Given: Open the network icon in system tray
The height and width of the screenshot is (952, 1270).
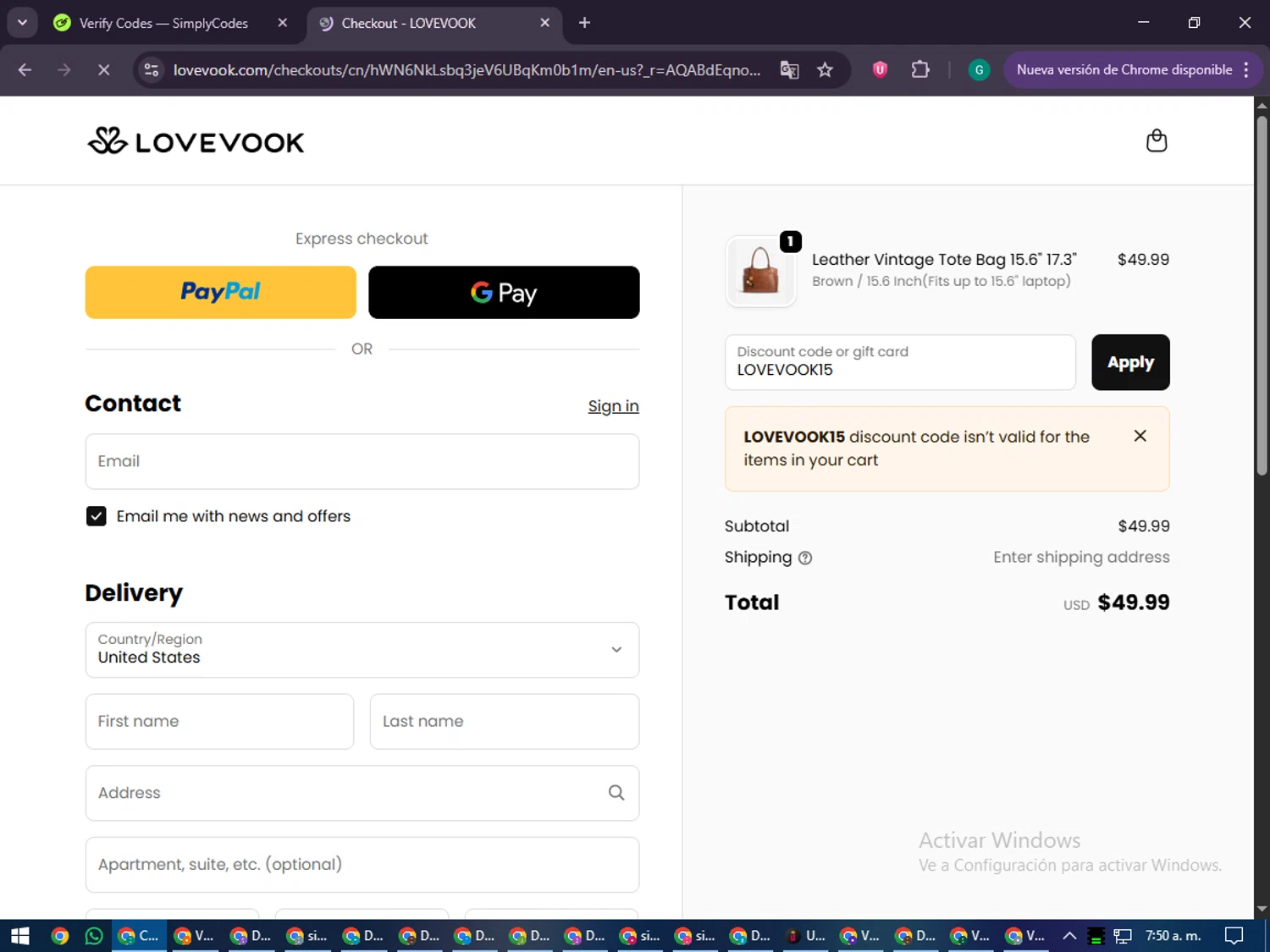Looking at the screenshot, I should [x=1123, y=936].
